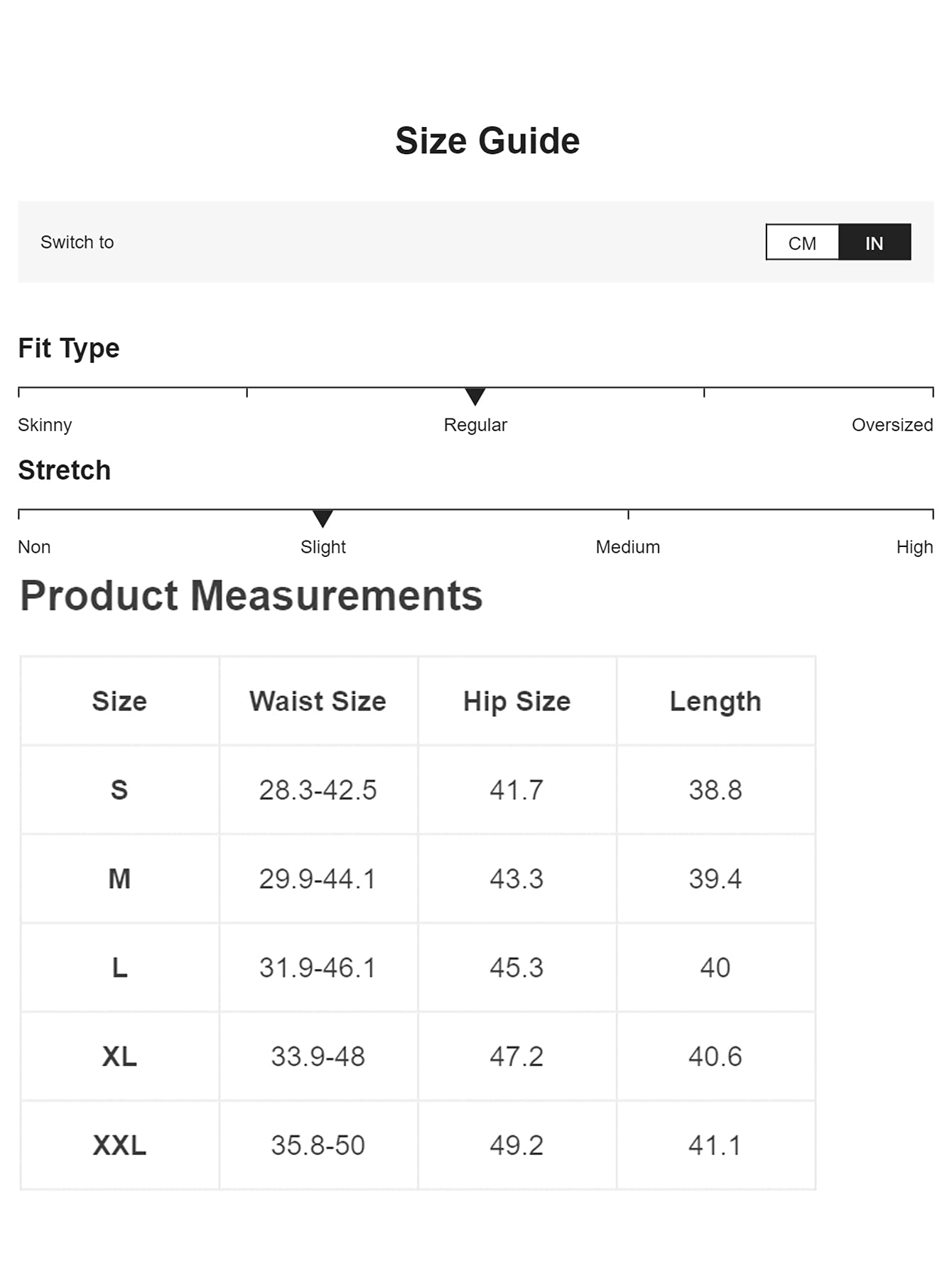Click the Waist Size column header
This screenshot has height=1268, width=952.
[x=318, y=701]
